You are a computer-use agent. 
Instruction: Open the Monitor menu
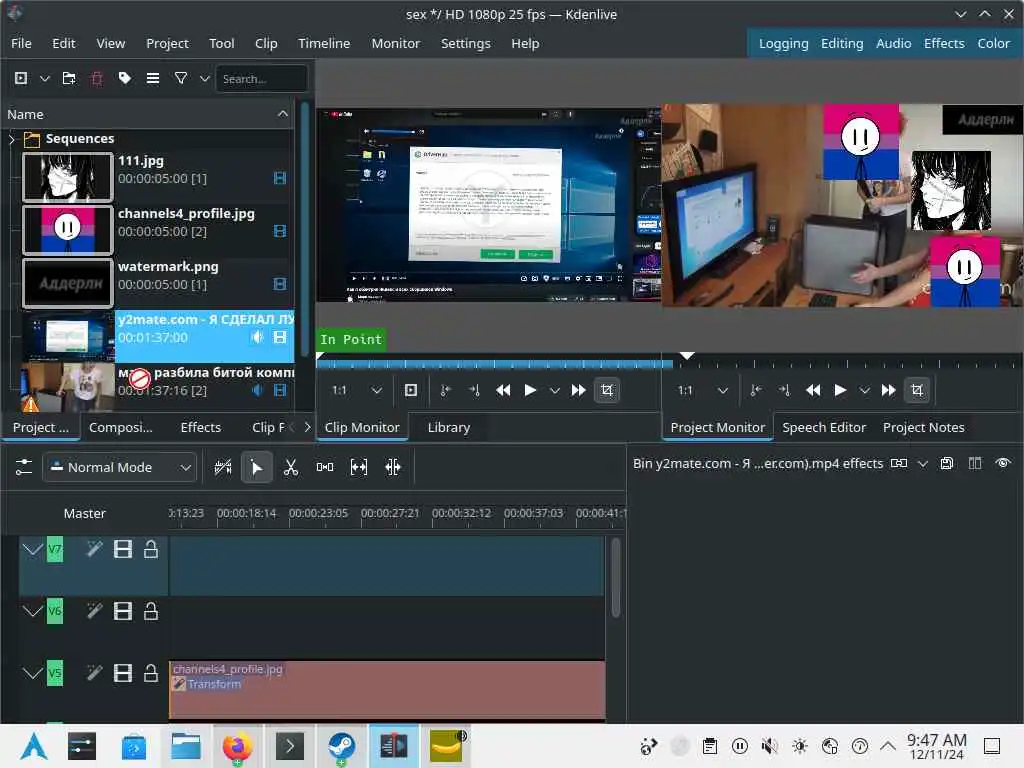point(396,43)
